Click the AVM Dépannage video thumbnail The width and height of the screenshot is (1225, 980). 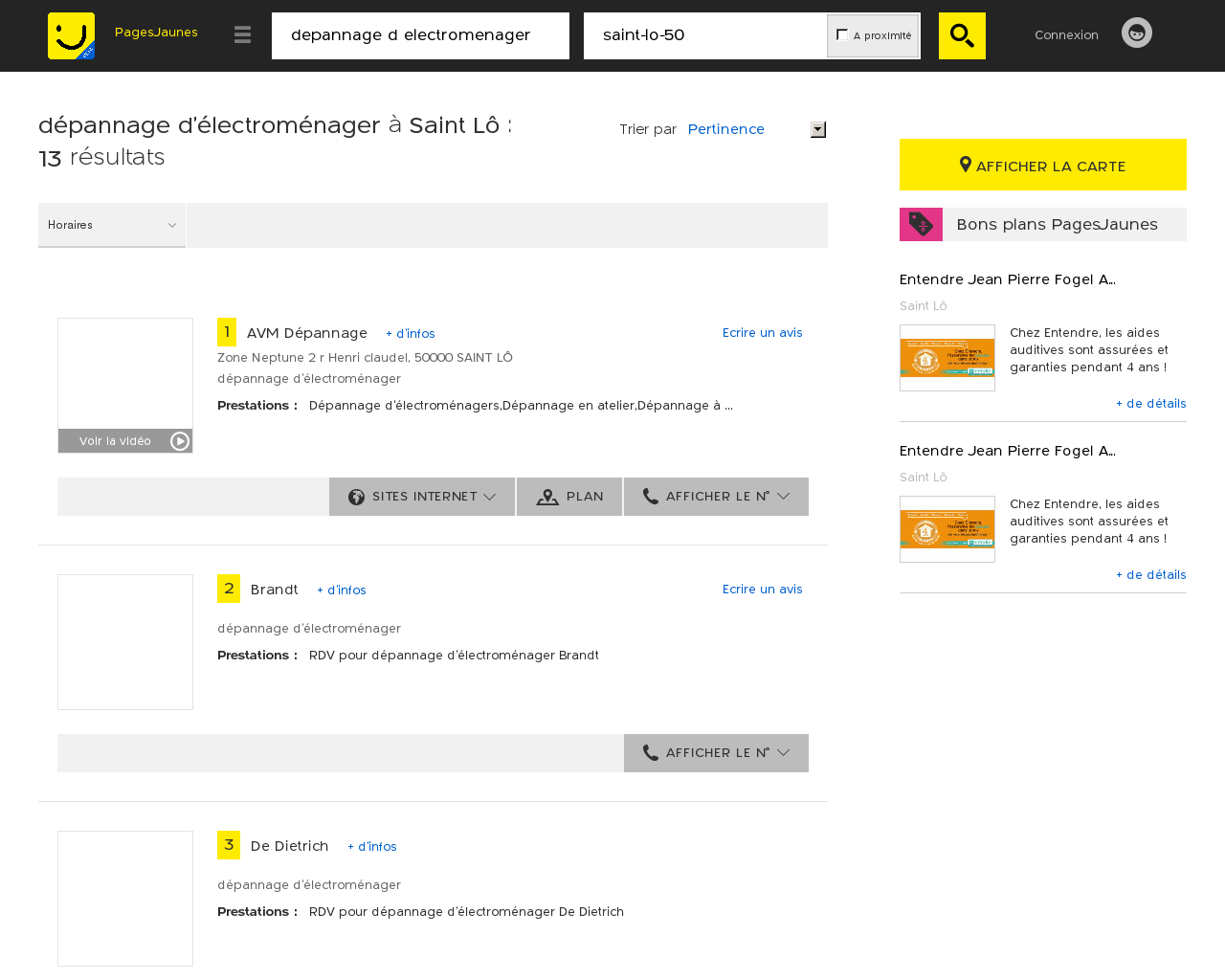125,386
